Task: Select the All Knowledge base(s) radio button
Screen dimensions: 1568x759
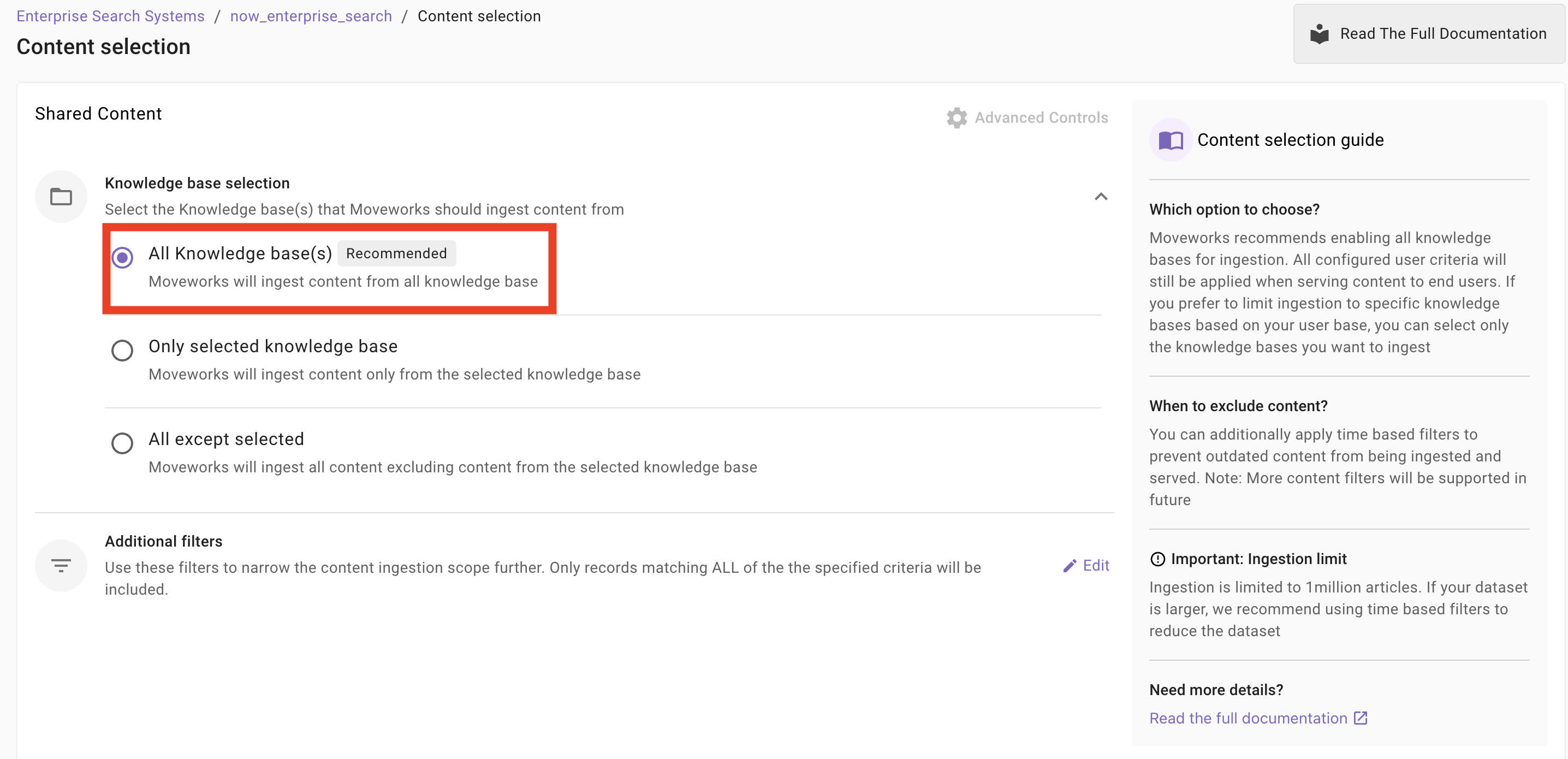Action: pos(122,258)
